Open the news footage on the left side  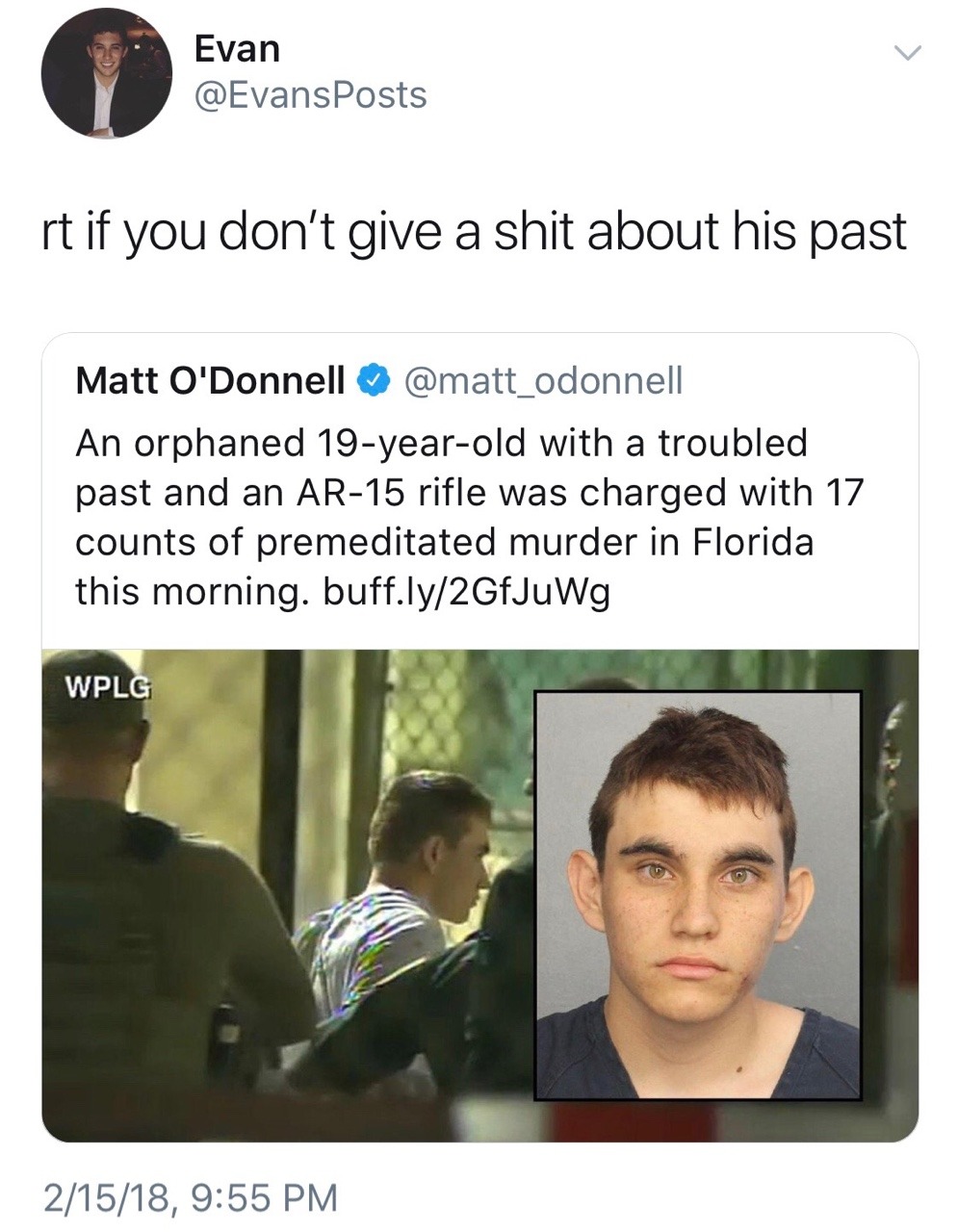point(288,895)
